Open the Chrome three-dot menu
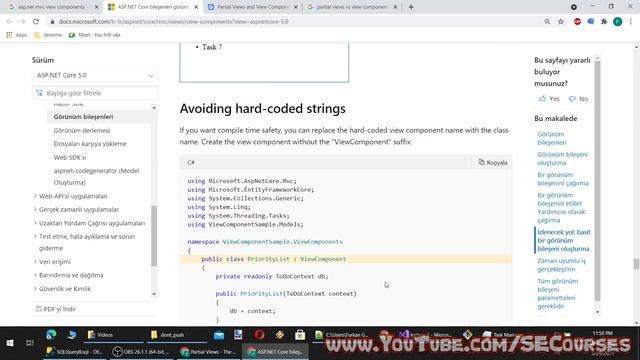Image resolution: width=640 pixels, height=360 pixels. (x=631, y=21)
